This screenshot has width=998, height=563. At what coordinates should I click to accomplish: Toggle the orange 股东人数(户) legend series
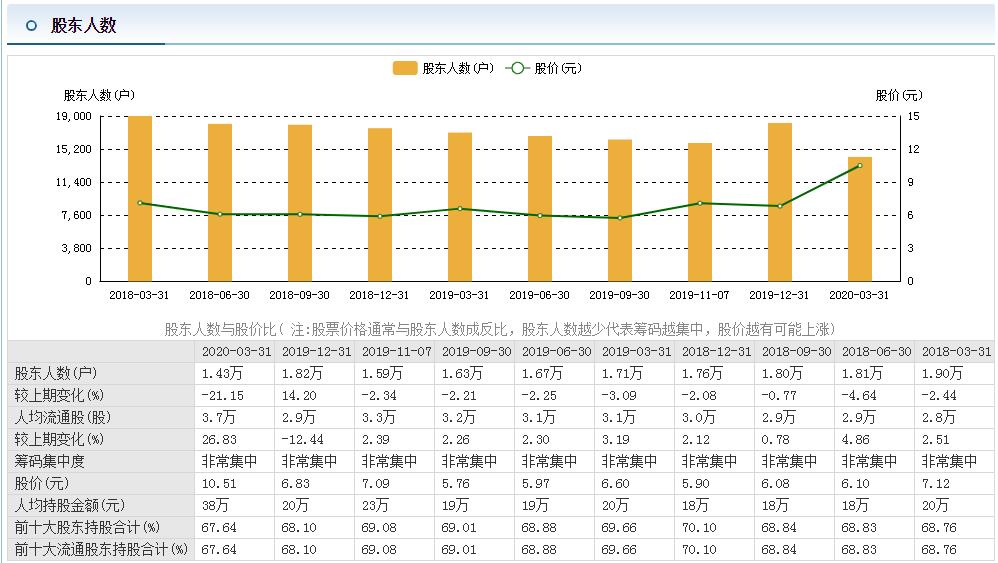pos(444,68)
